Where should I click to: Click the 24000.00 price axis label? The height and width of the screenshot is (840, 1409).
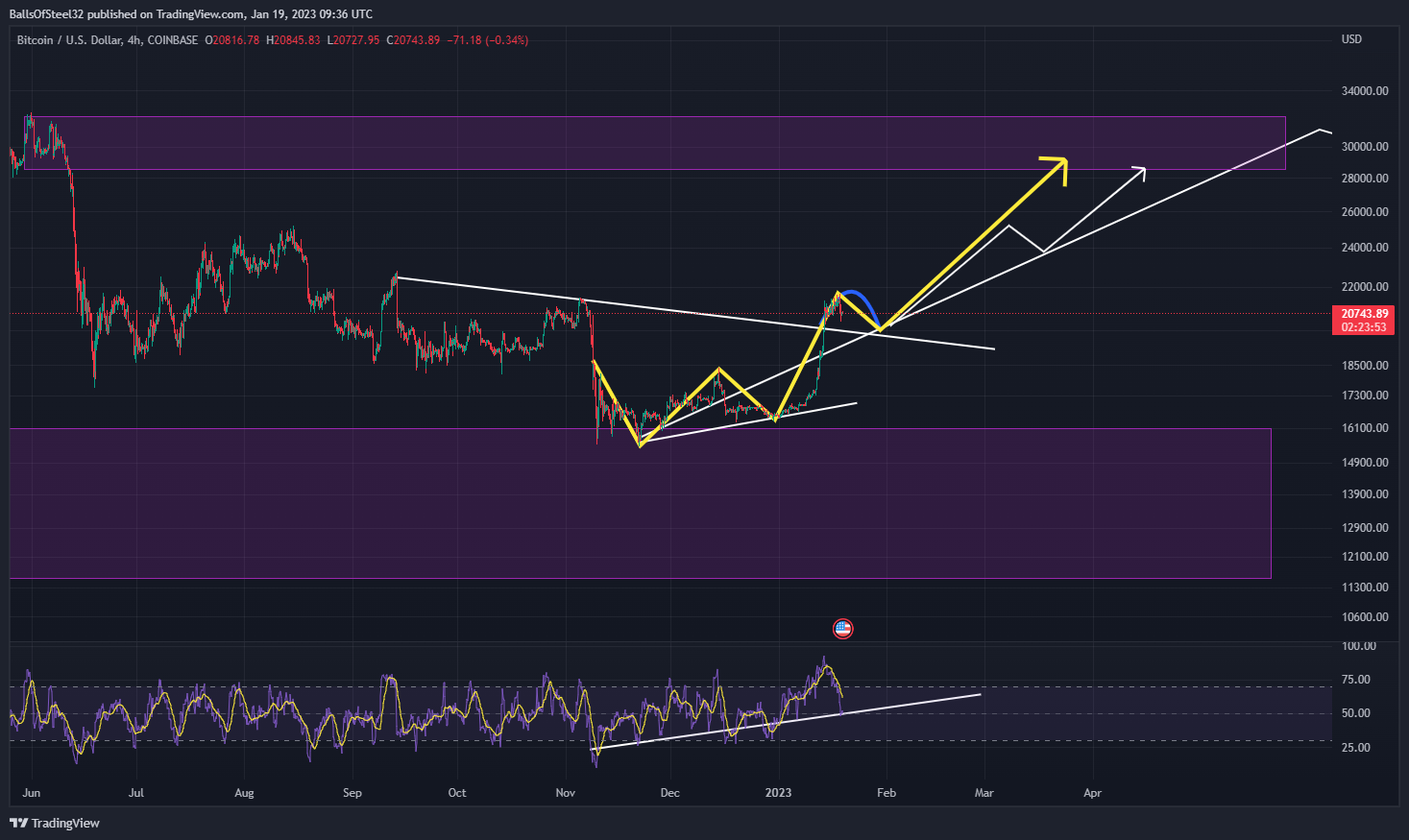[1365, 248]
